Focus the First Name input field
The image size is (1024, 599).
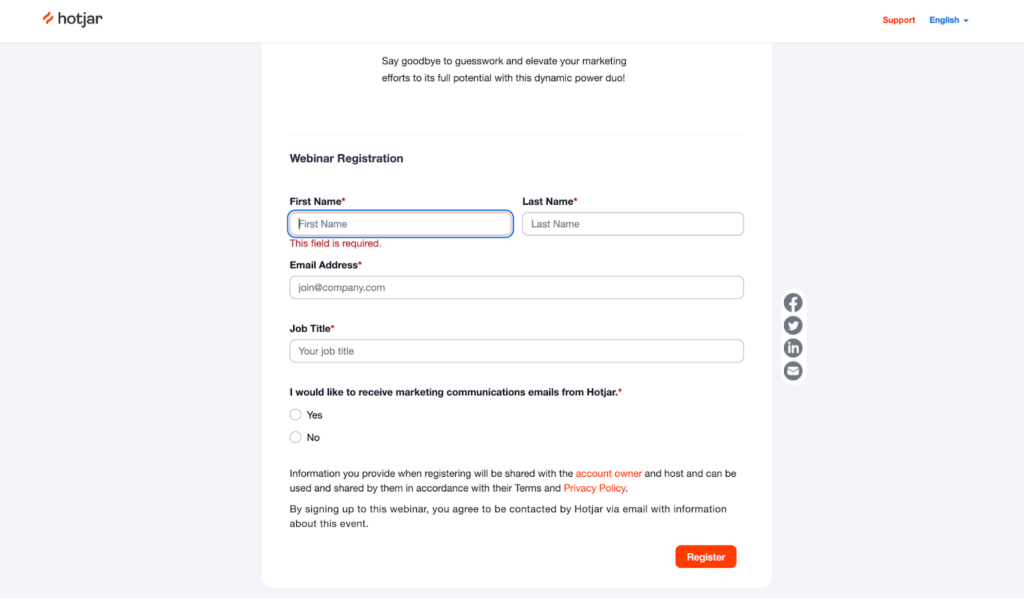400,224
